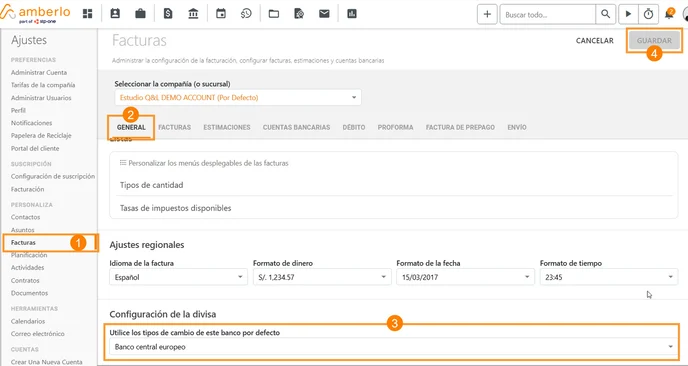Switch to the FACTURA DE PREPAGO tab
The width and height of the screenshot is (688, 366).
click(x=460, y=127)
